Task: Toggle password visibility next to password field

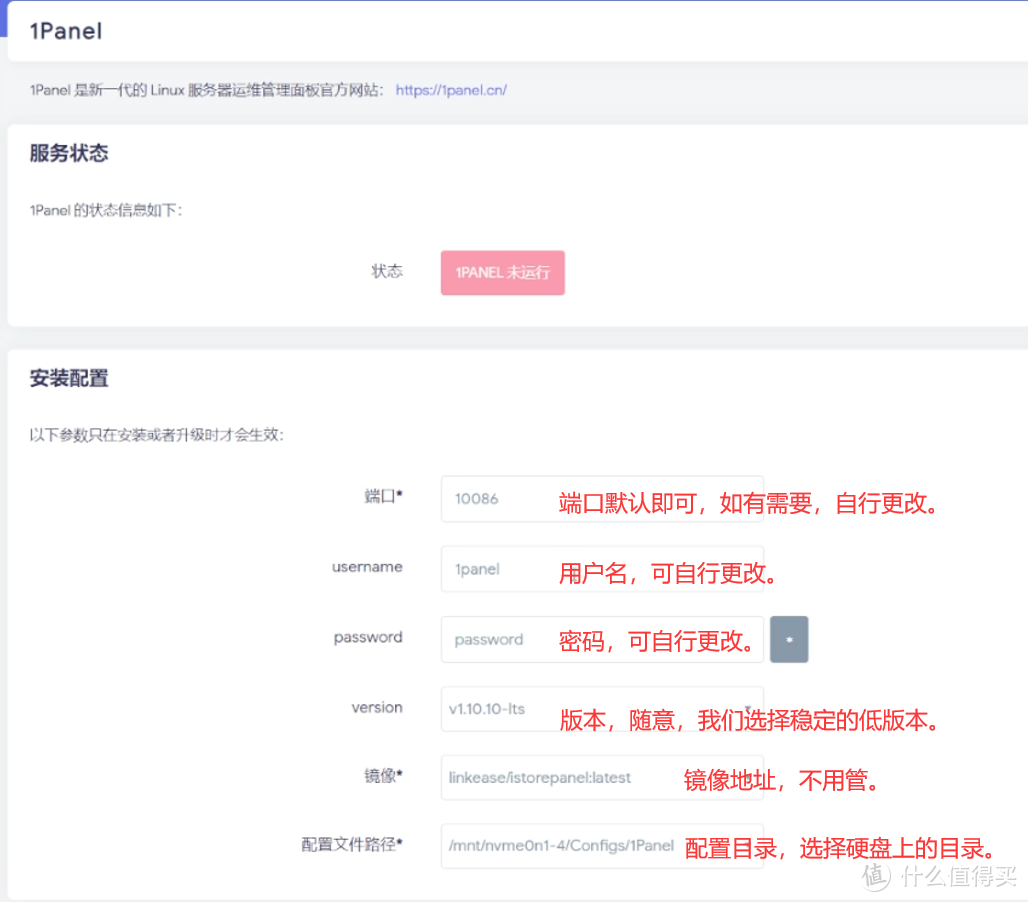Action: [x=789, y=639]
